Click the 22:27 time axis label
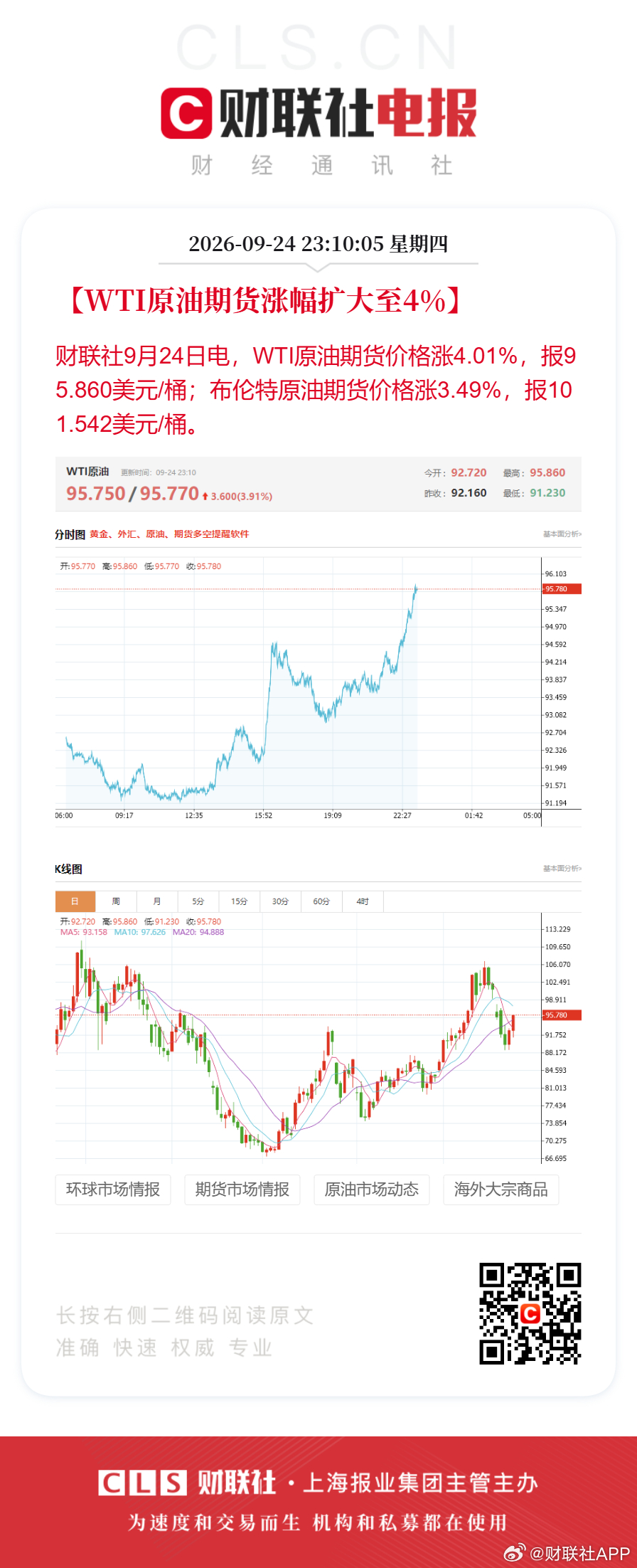This screenshot has height=1568, width=637. pos(402,815)
